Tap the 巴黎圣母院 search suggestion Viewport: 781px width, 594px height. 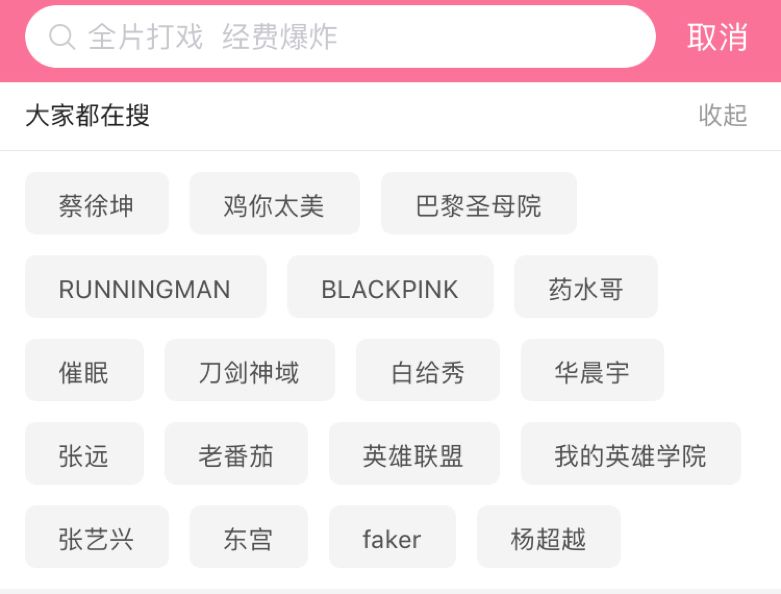[478, 206]
